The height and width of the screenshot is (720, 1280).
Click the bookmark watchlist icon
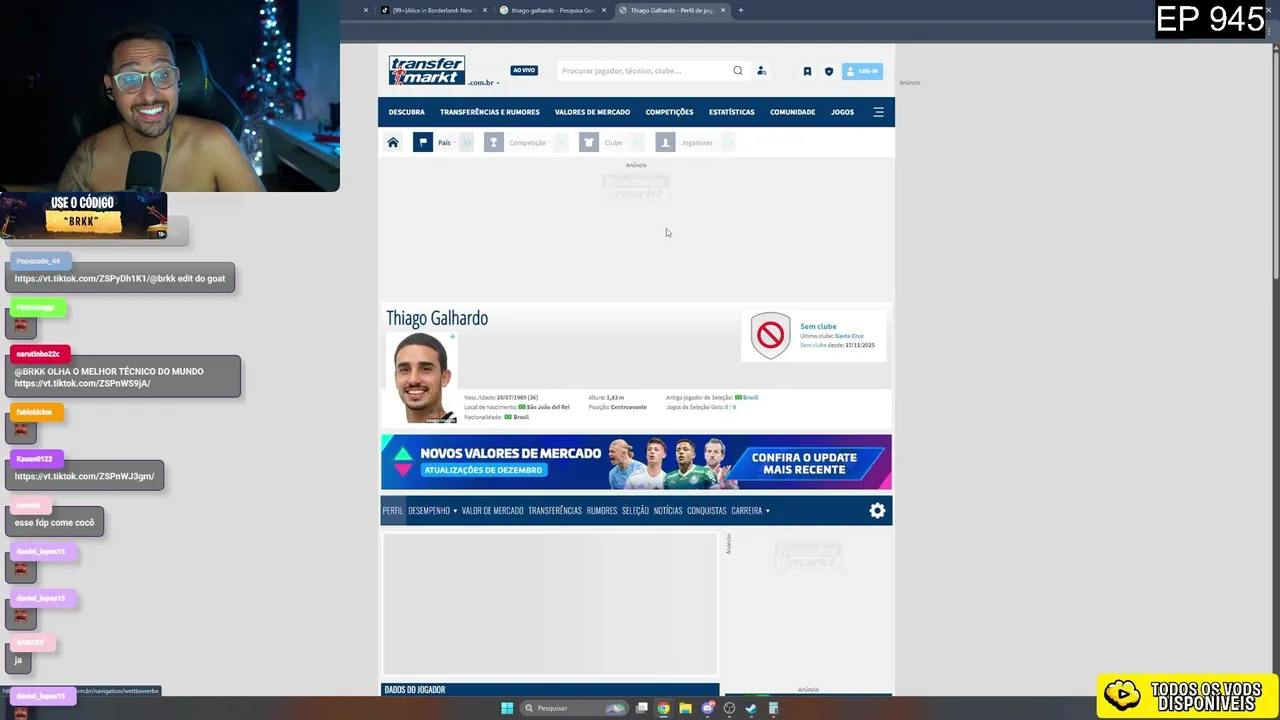807,71
